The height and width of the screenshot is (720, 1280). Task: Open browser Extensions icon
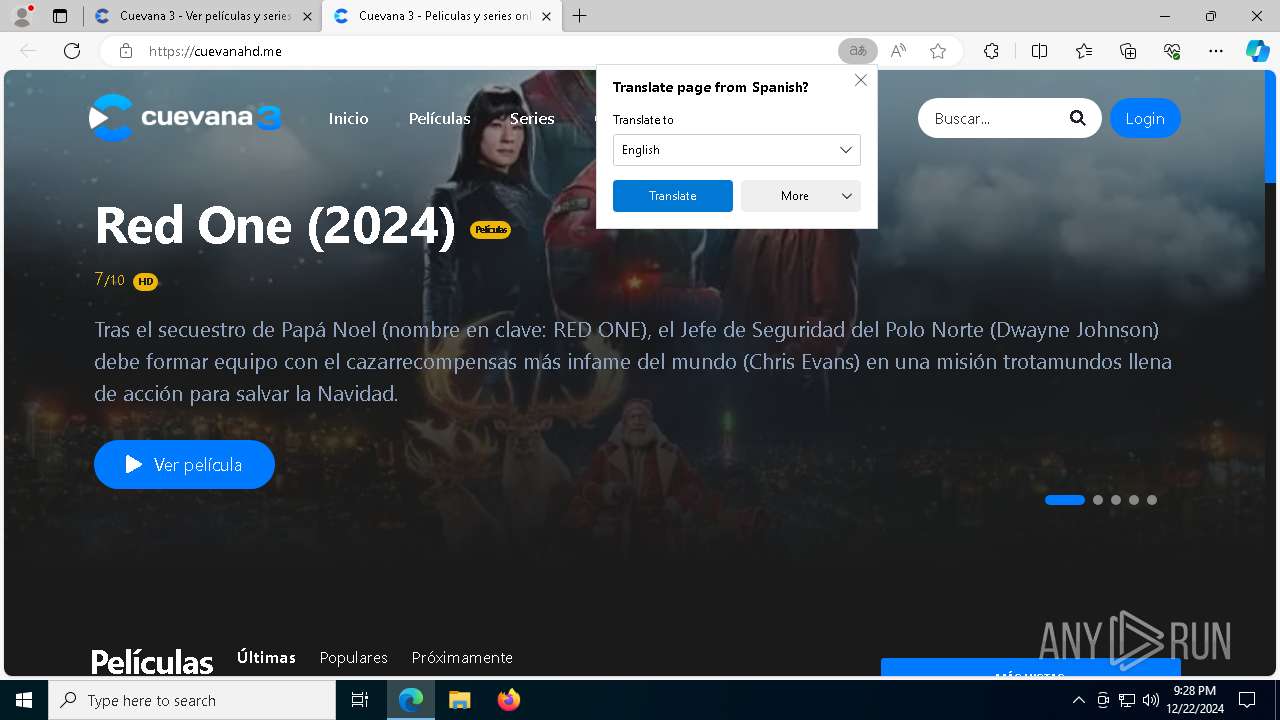[991, 51]
